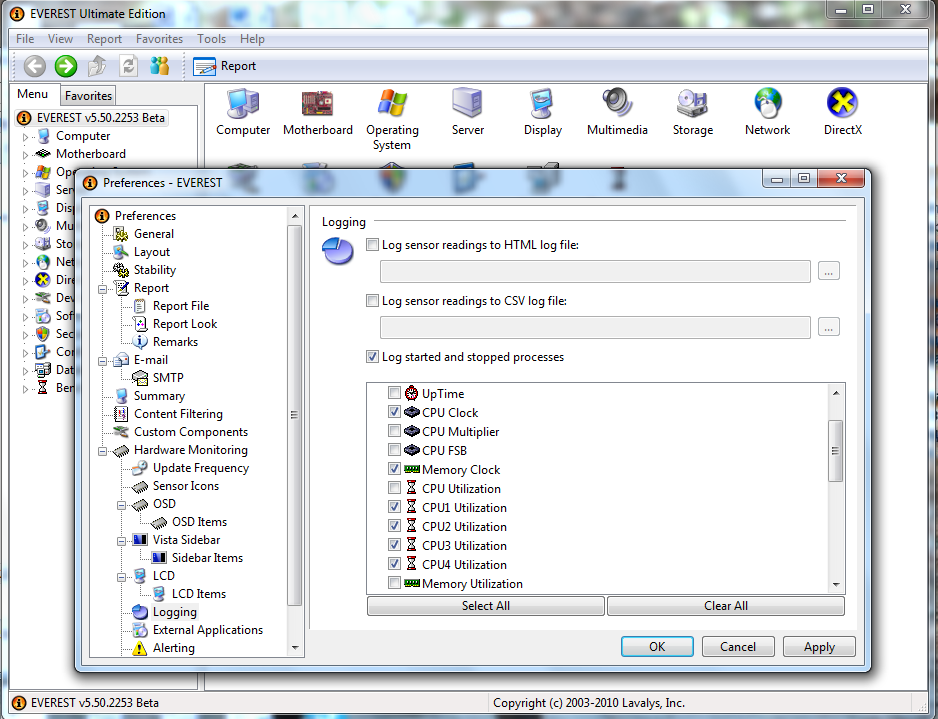Open the View menu
Viewport: 938px width, 719px height.
click(x=60, y=39)
